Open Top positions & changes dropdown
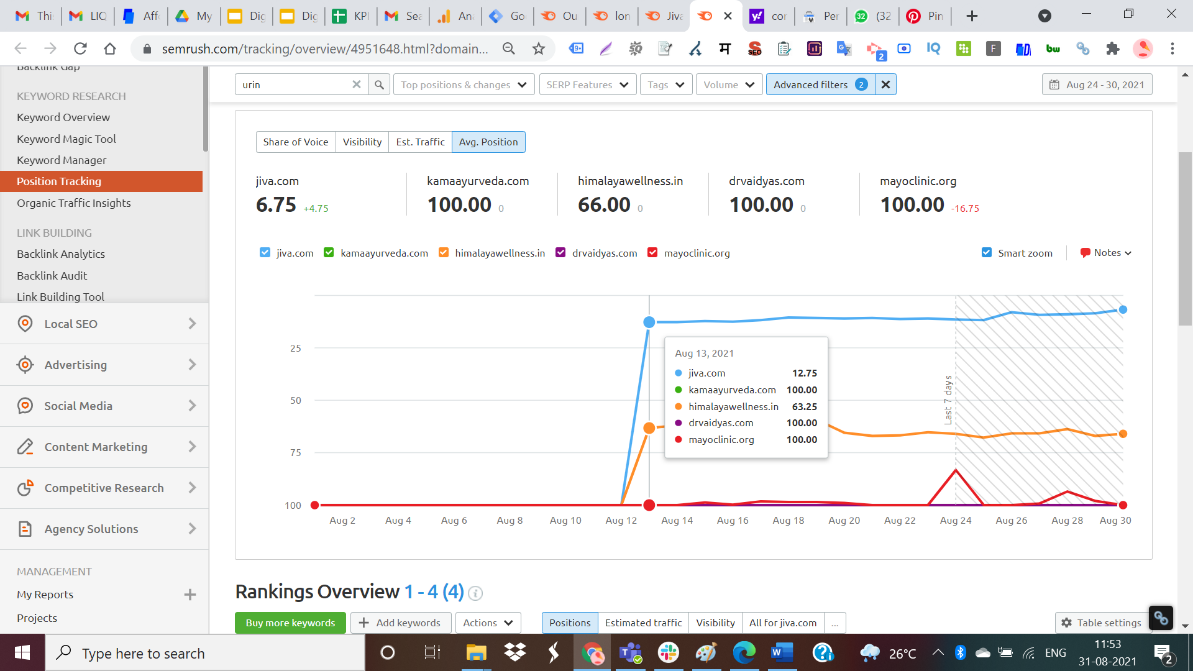 463,84
